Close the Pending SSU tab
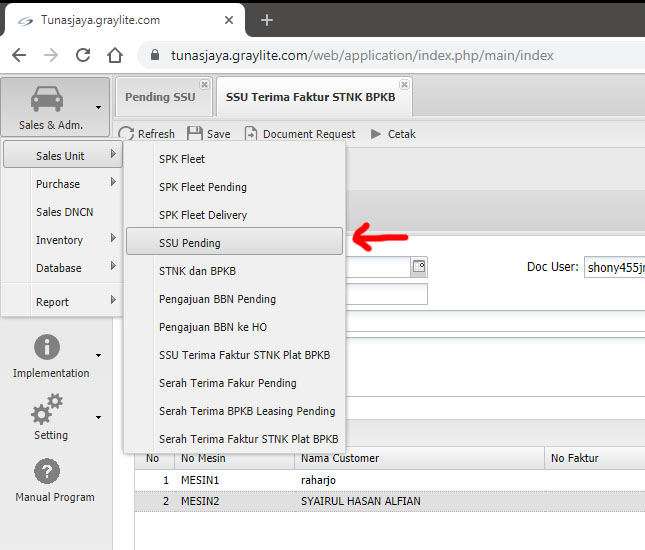The width and height of the screenshot is (645, 550). click(204, 85)
